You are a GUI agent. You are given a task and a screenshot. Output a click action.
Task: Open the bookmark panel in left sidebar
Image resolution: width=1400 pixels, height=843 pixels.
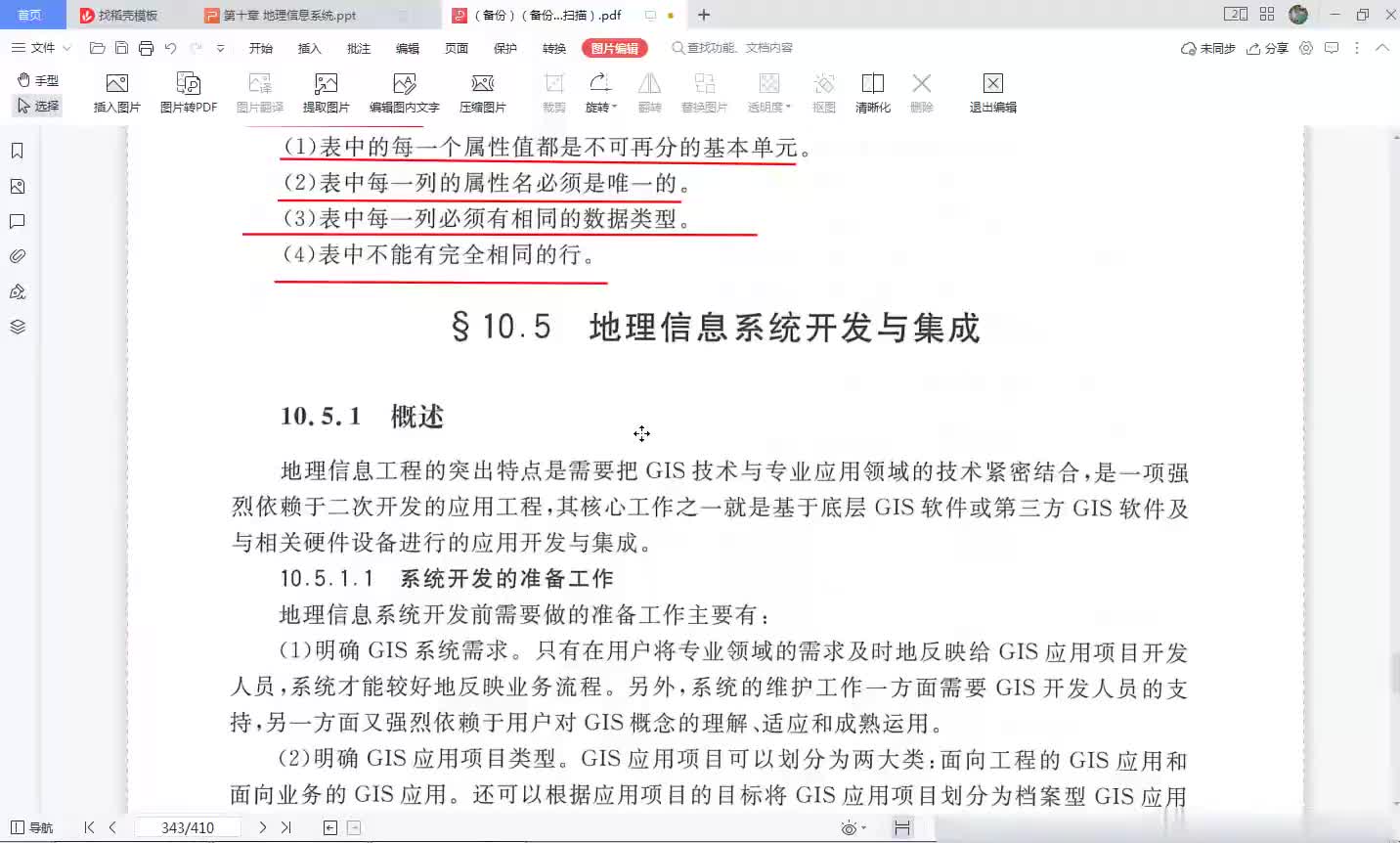tap(17, 151)
